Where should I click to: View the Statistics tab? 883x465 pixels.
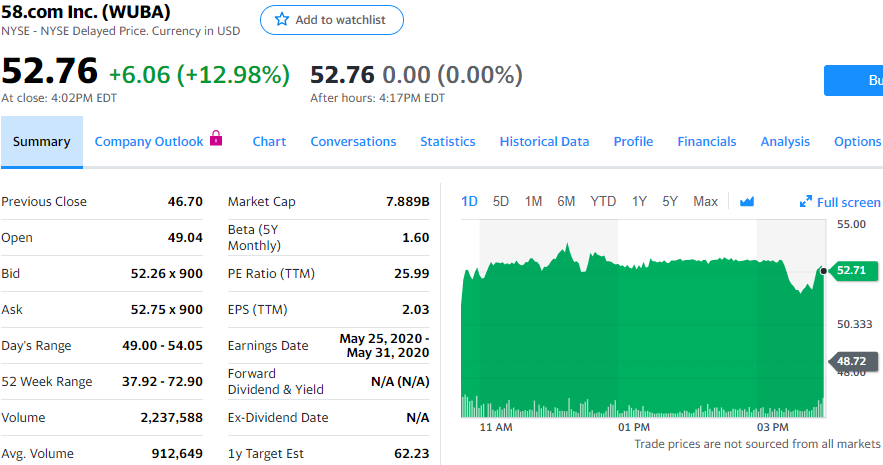click(447, 142)
